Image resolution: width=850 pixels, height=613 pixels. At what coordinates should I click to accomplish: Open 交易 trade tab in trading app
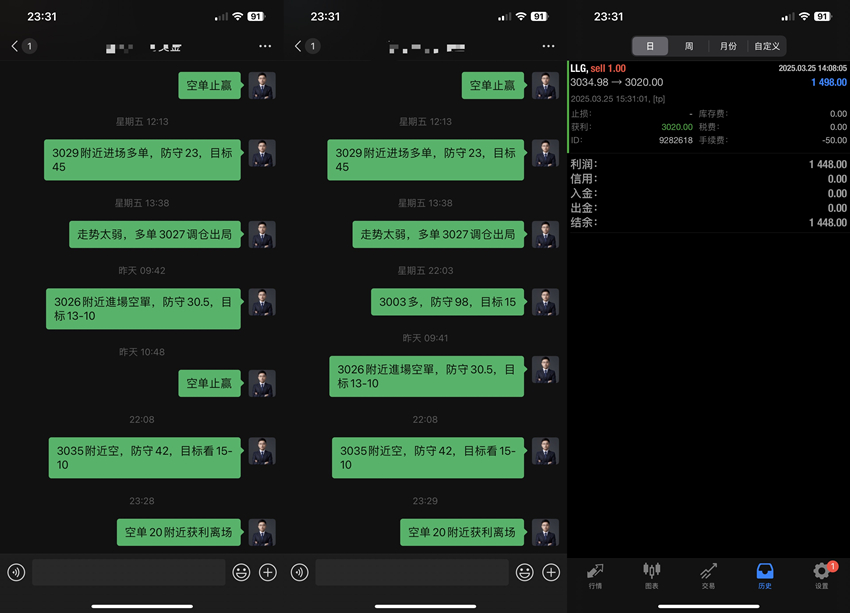click(x=708, y=576)
